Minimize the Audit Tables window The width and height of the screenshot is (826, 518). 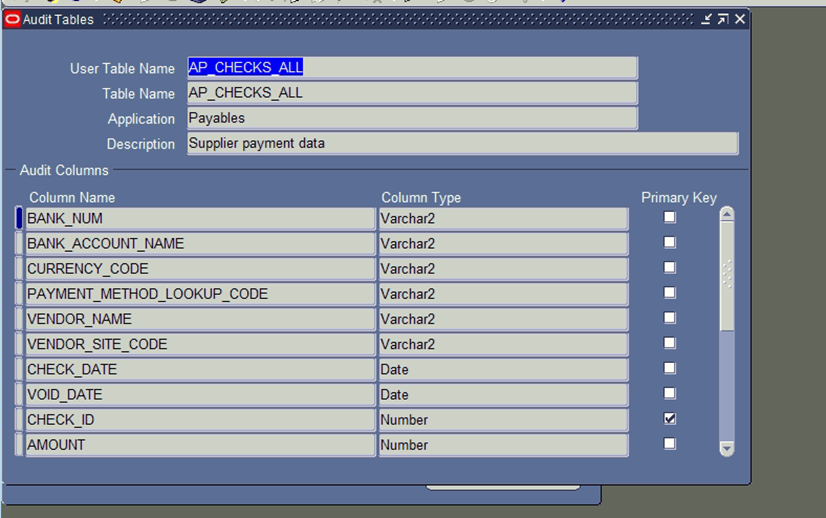(707, 19)
